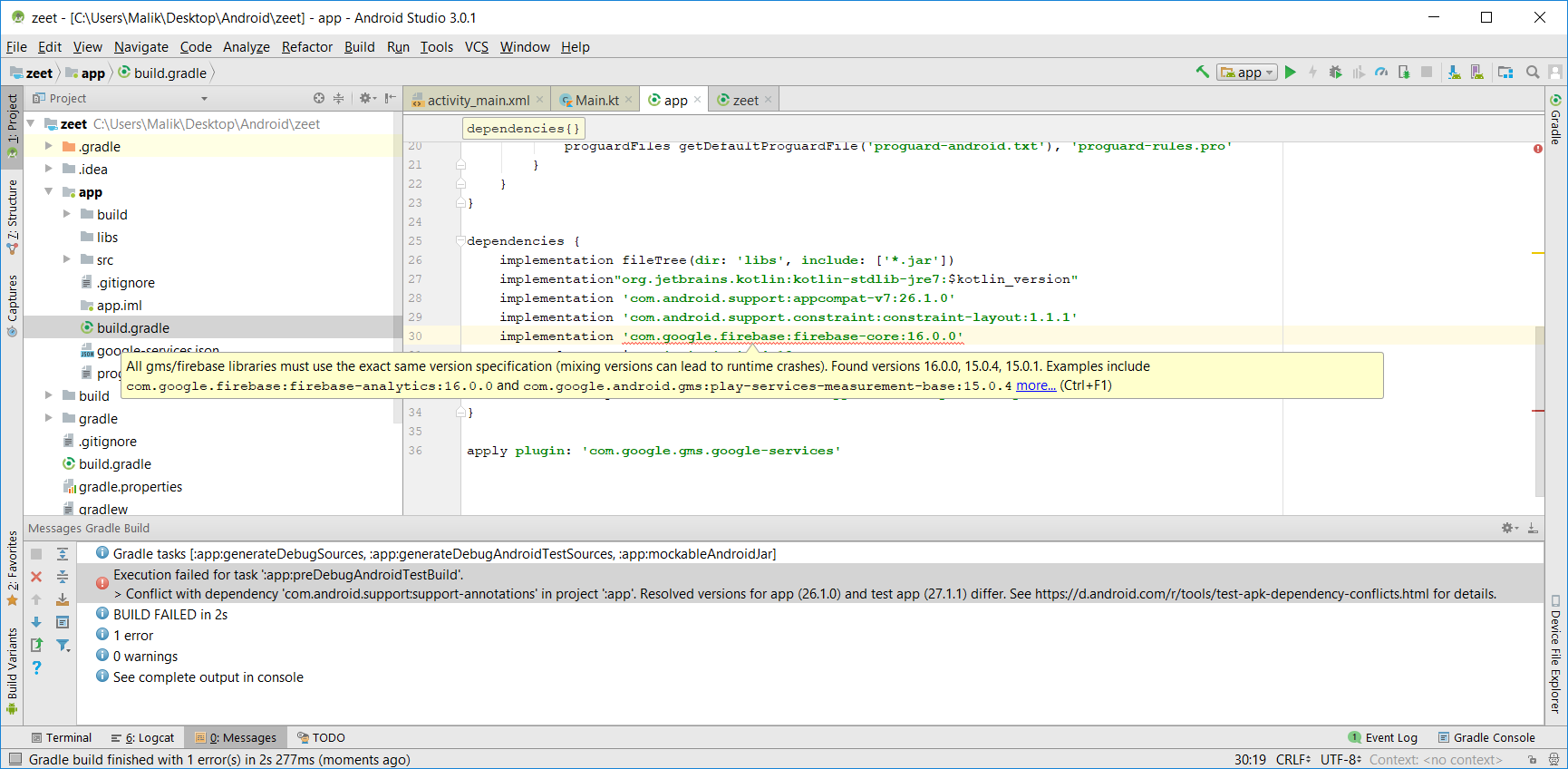This screenshot has width=1568, height=769.
Task: Switch to activity_main.xml tab
Action: [478, 100]
